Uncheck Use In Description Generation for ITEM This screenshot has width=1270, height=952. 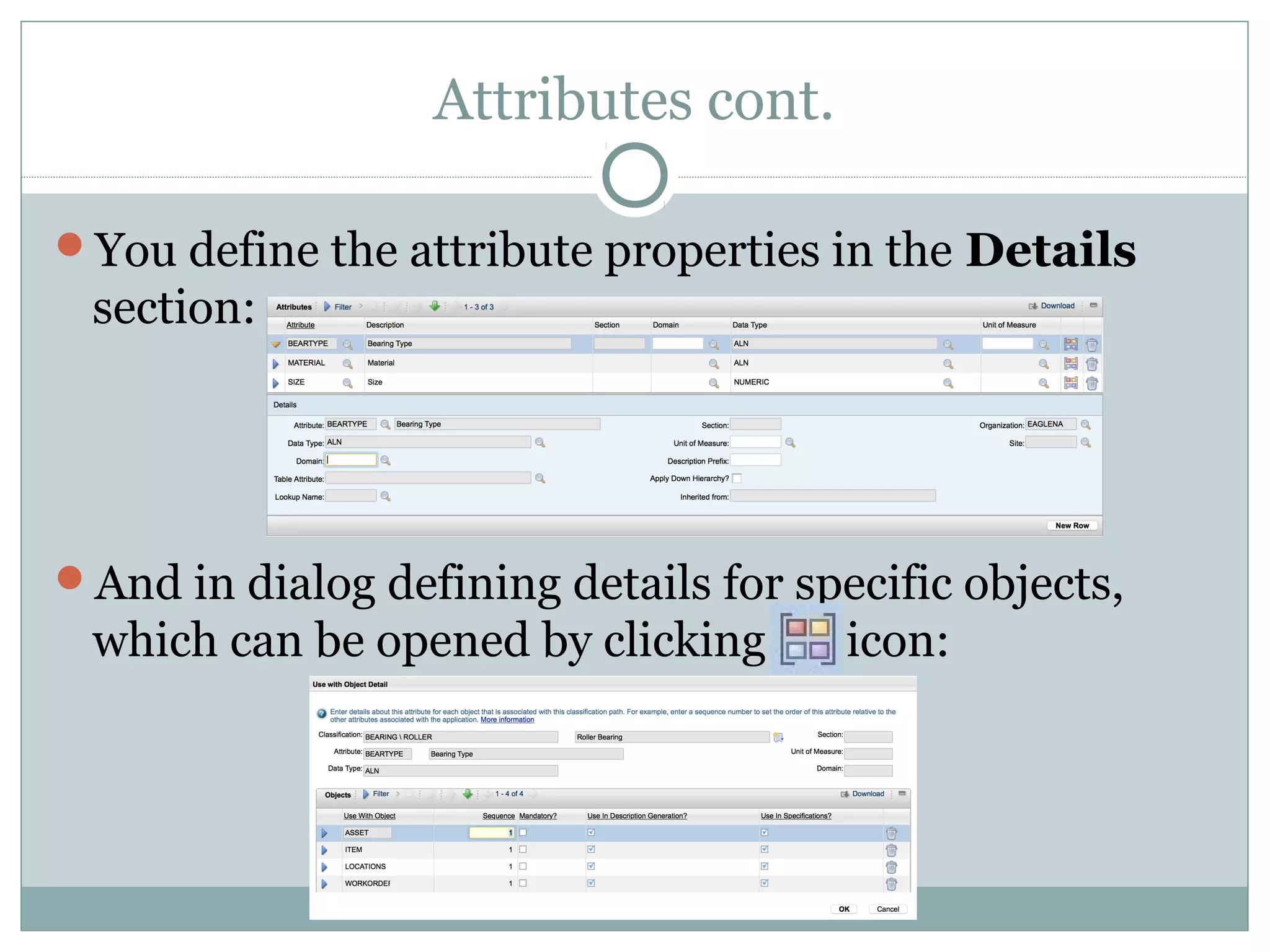[x=591, y=849]
